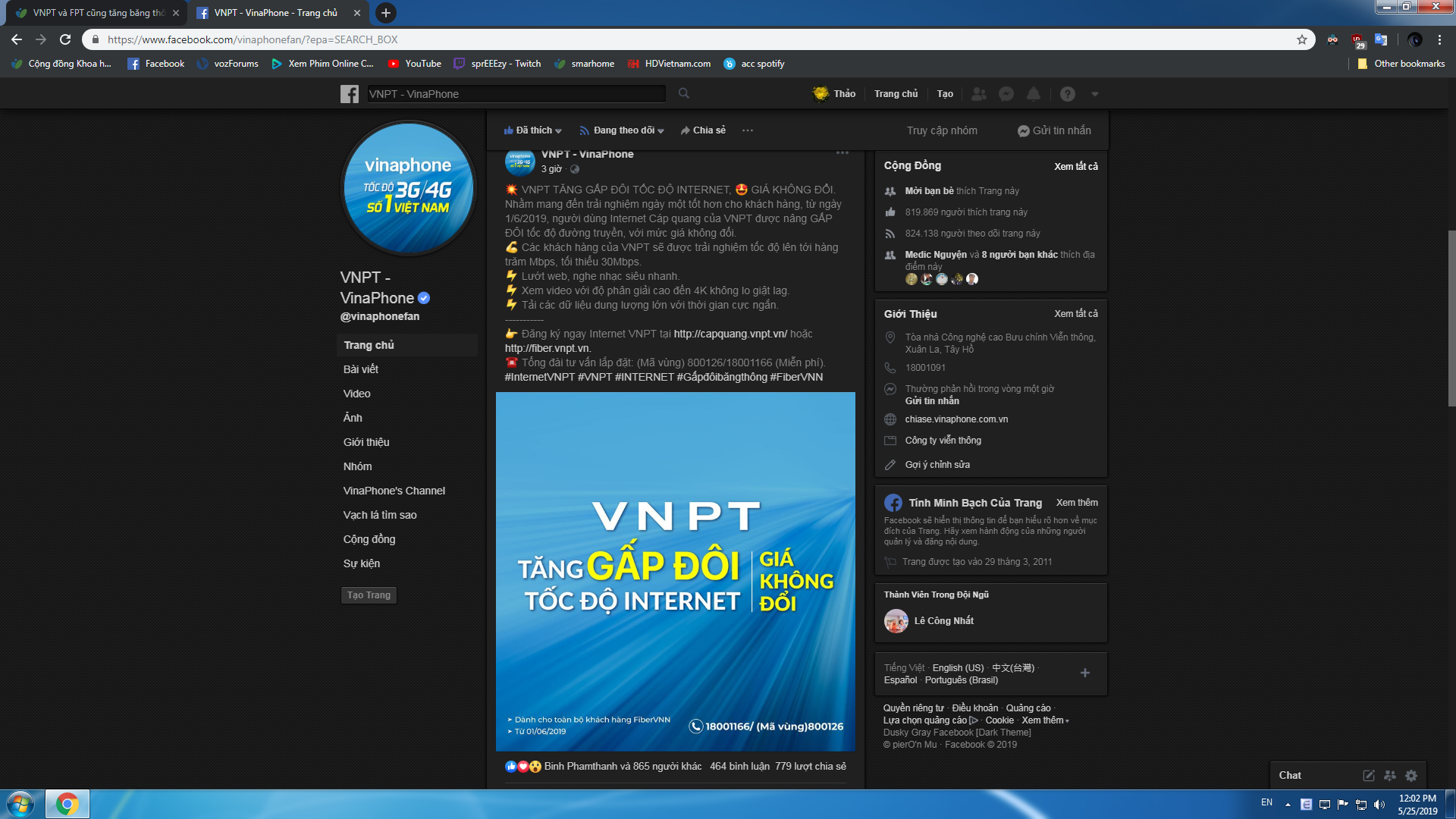Image resolution: width=1456 pixels, height=819 pixels.
Task: Open Windows Start button
Action: coord(20,804)
